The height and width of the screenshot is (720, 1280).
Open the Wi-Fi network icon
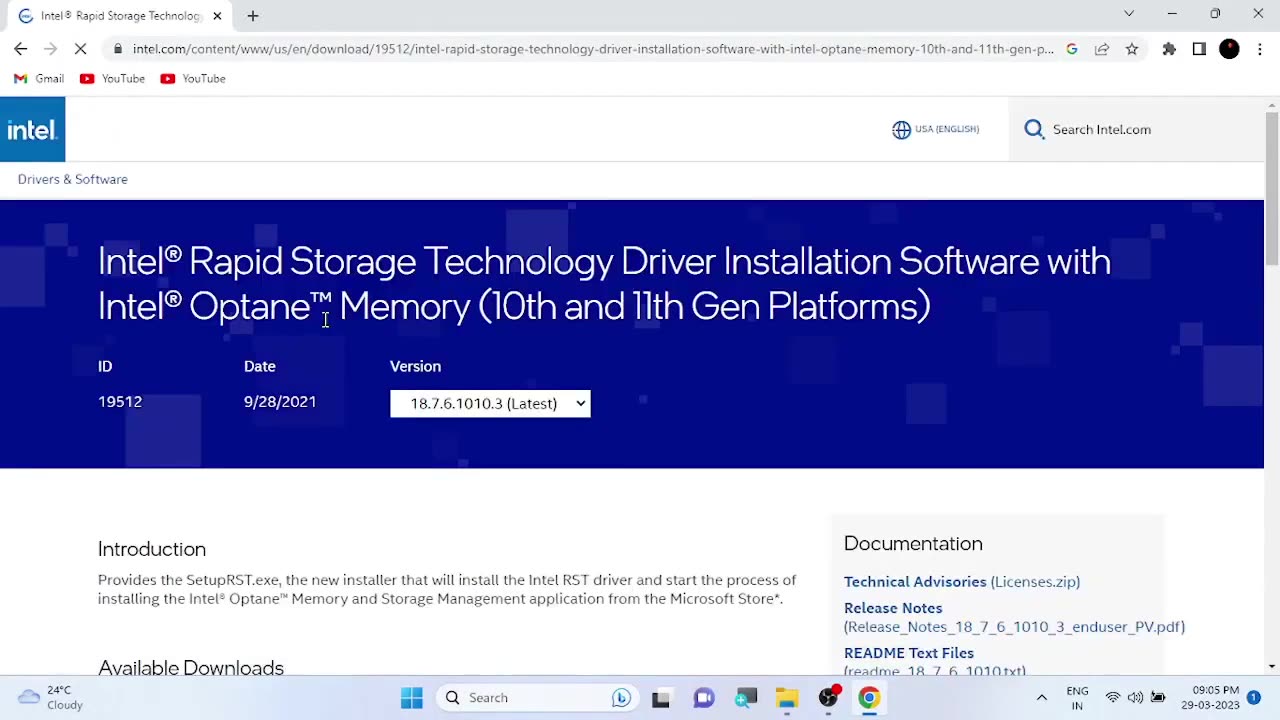(x=1112, y=698)
